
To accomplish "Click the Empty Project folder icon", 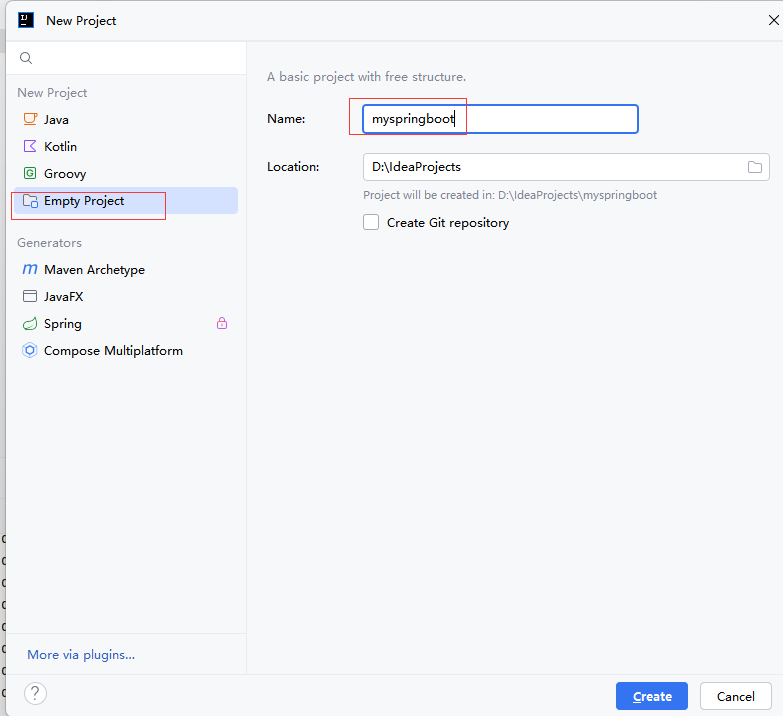I will [30, 201].
